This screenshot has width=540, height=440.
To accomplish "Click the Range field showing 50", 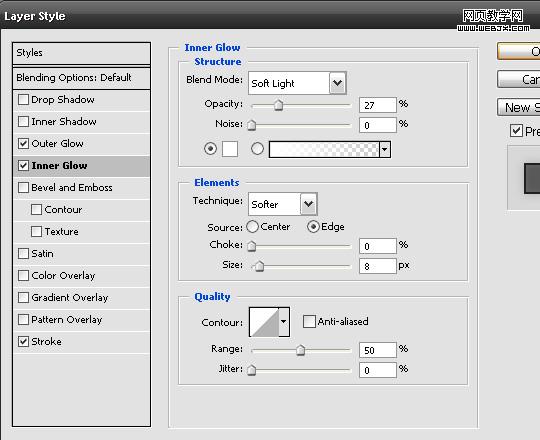I will tap(378, 350).
